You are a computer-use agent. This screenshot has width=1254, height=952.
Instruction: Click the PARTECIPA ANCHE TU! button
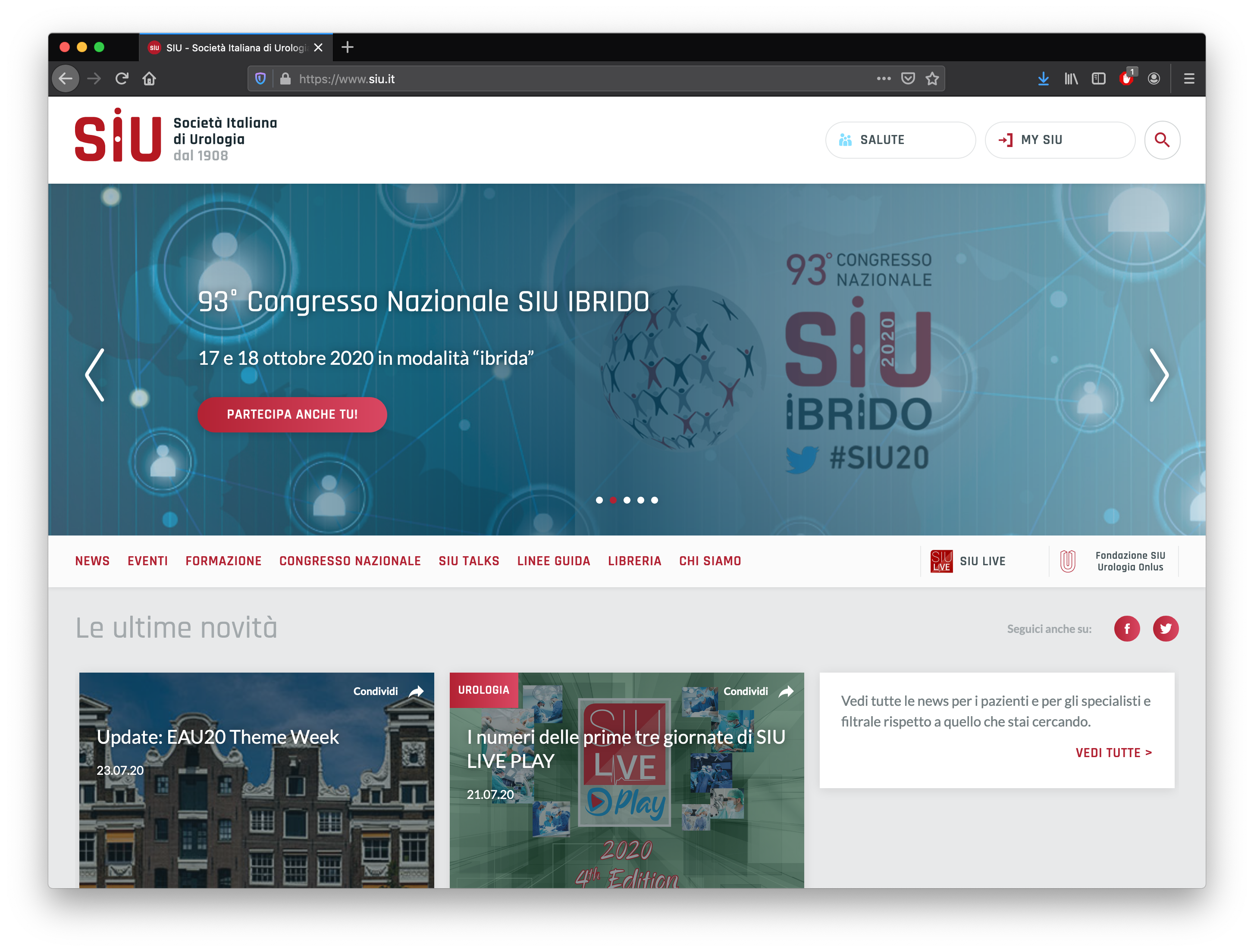tap(292, 415)
